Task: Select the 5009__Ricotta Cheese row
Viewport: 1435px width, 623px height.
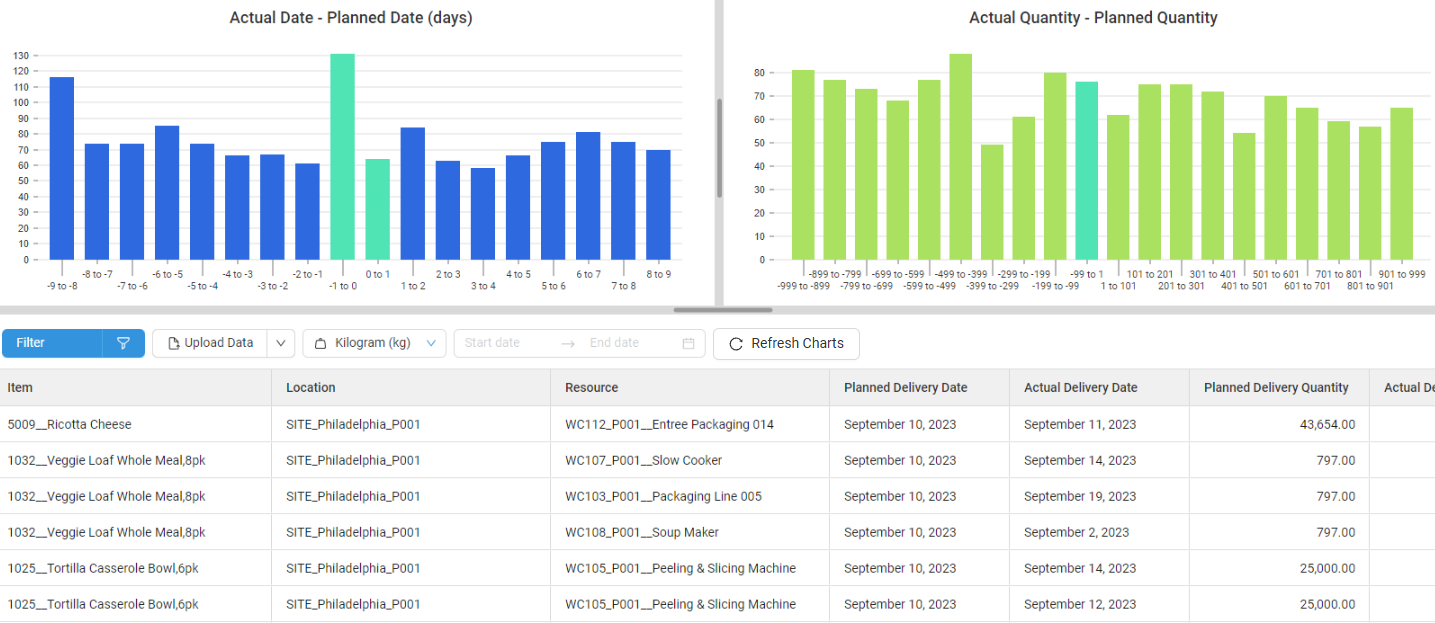Action: pos(717,424)
